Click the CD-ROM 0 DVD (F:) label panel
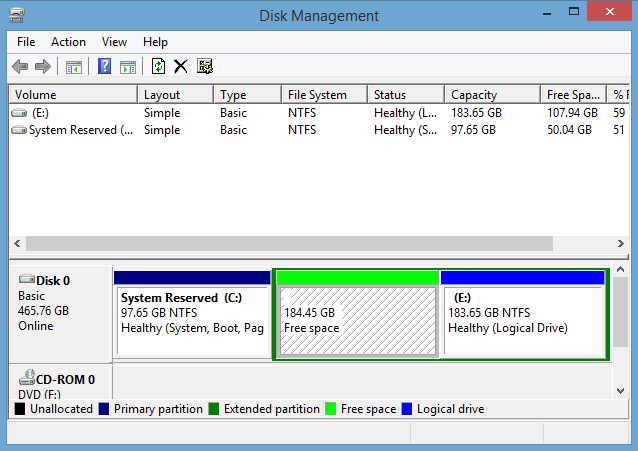 click(x=60, y=382)
